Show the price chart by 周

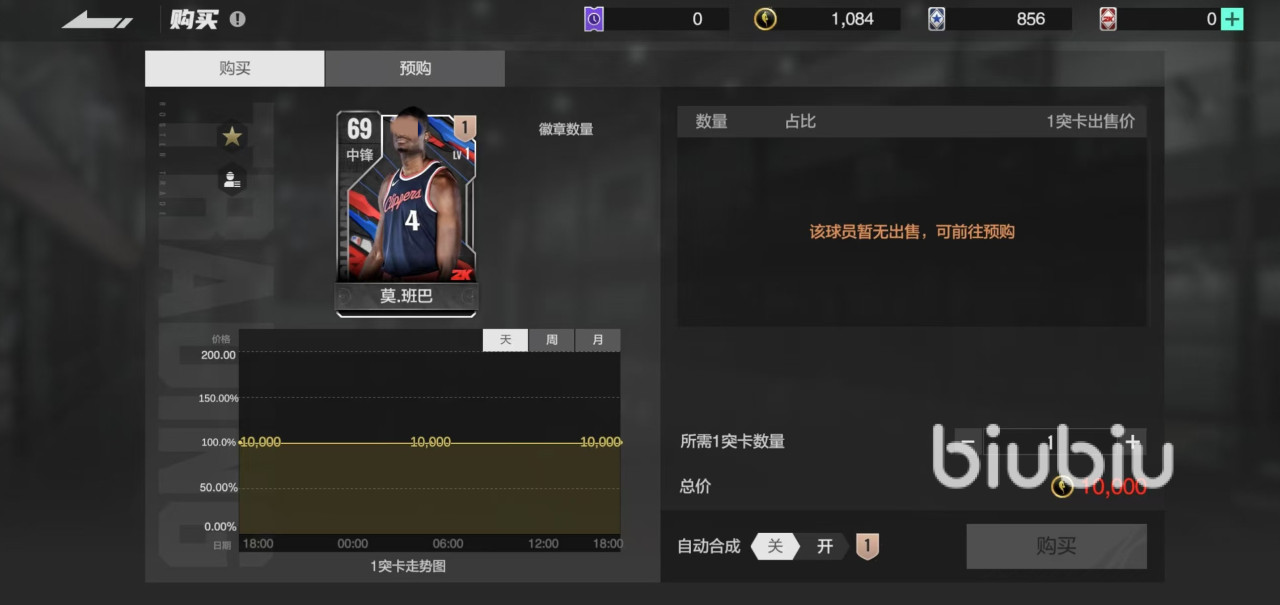552,340
